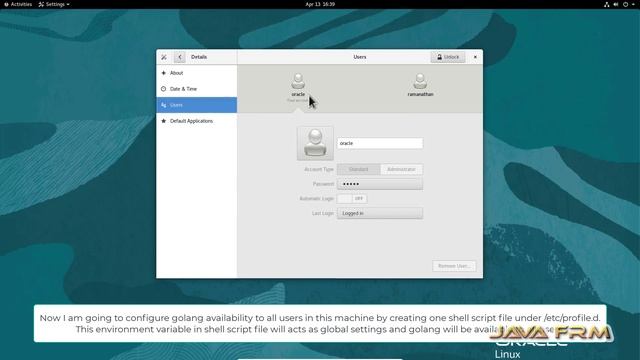Open Activities overview
The width and height of the screenshot is (640, 360).
click(x=18, y=4)
